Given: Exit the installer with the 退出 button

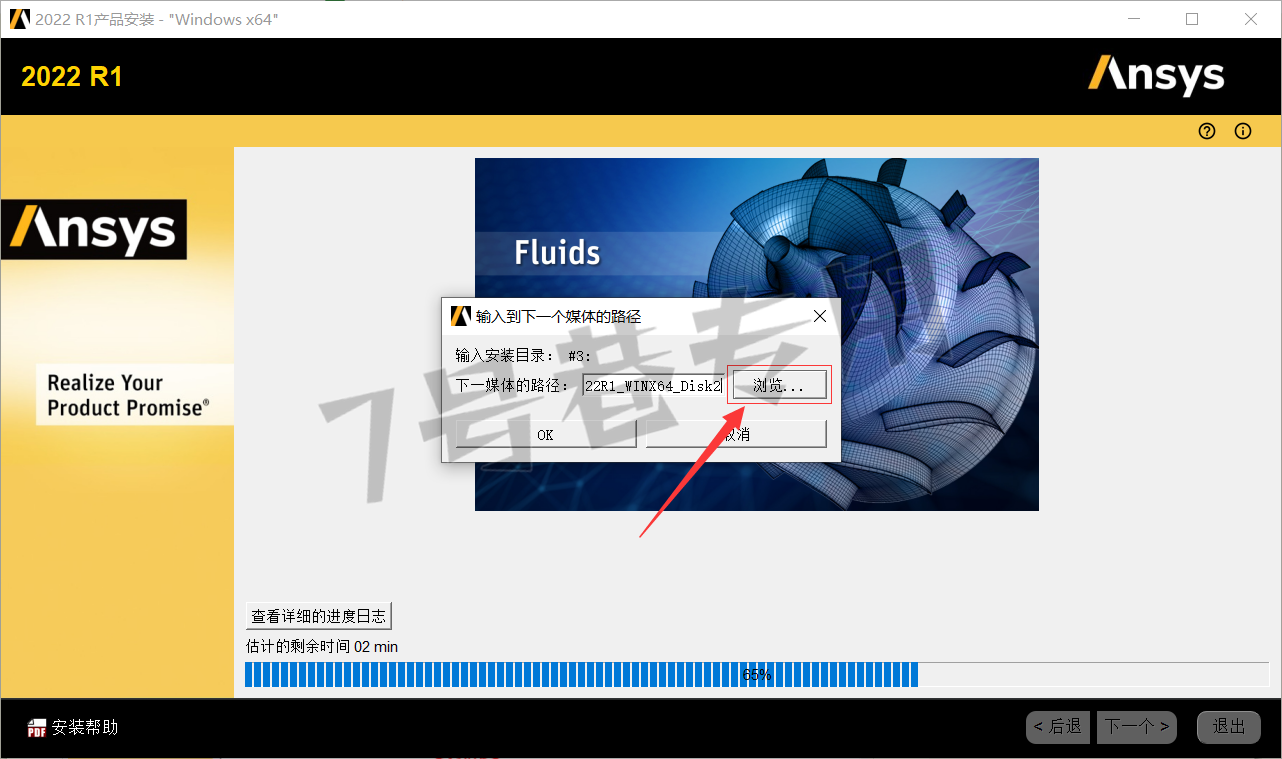Looking at the screenshot, I should (x=1229, y=727).
